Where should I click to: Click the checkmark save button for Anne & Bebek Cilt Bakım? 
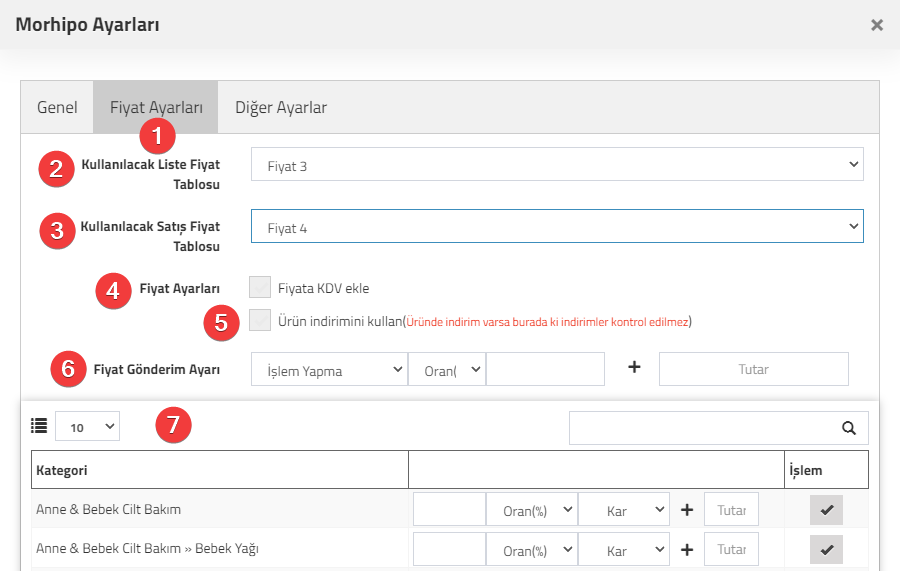point(827,510)
